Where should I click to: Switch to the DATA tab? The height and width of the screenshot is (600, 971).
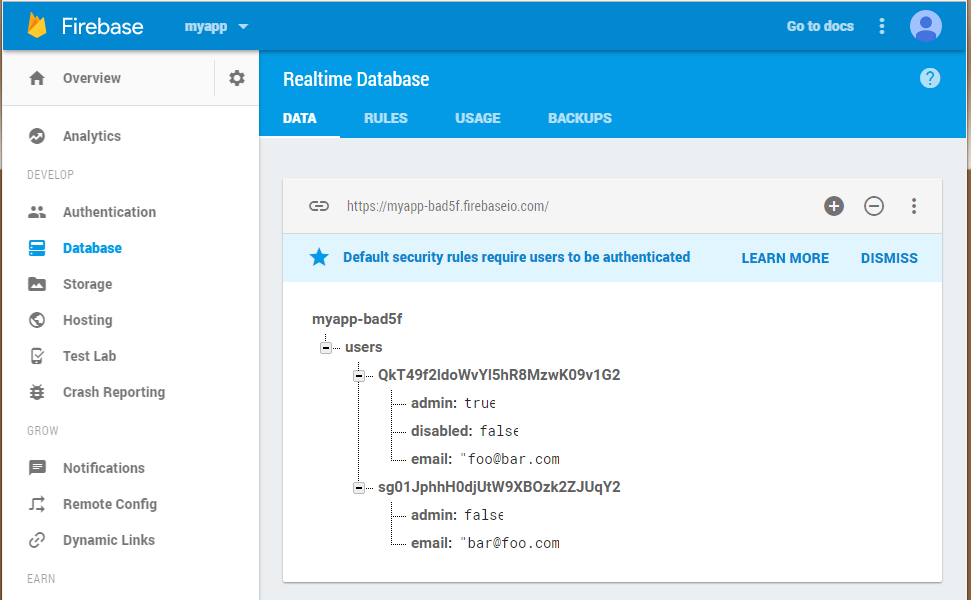pyautogui.click(x=300, y=118)
